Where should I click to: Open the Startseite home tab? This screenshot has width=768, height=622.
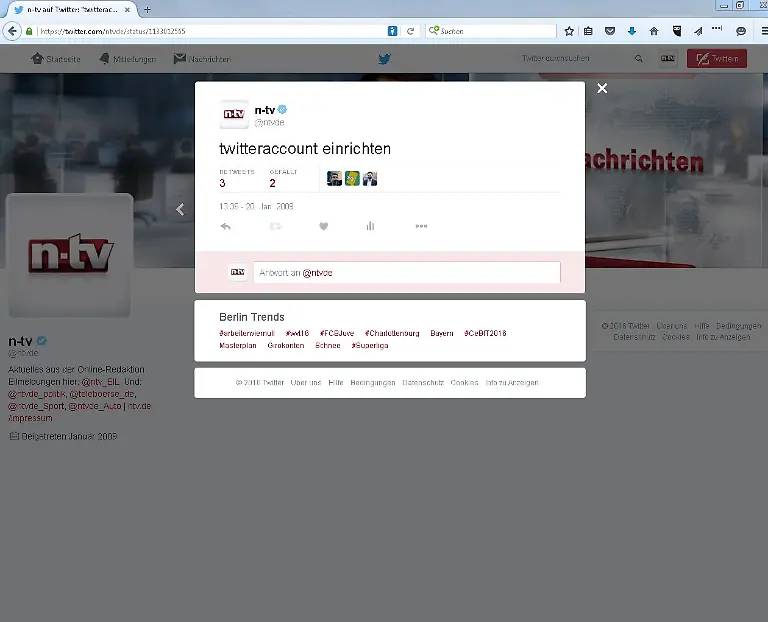pyautogui.click(x=57, y=59)
